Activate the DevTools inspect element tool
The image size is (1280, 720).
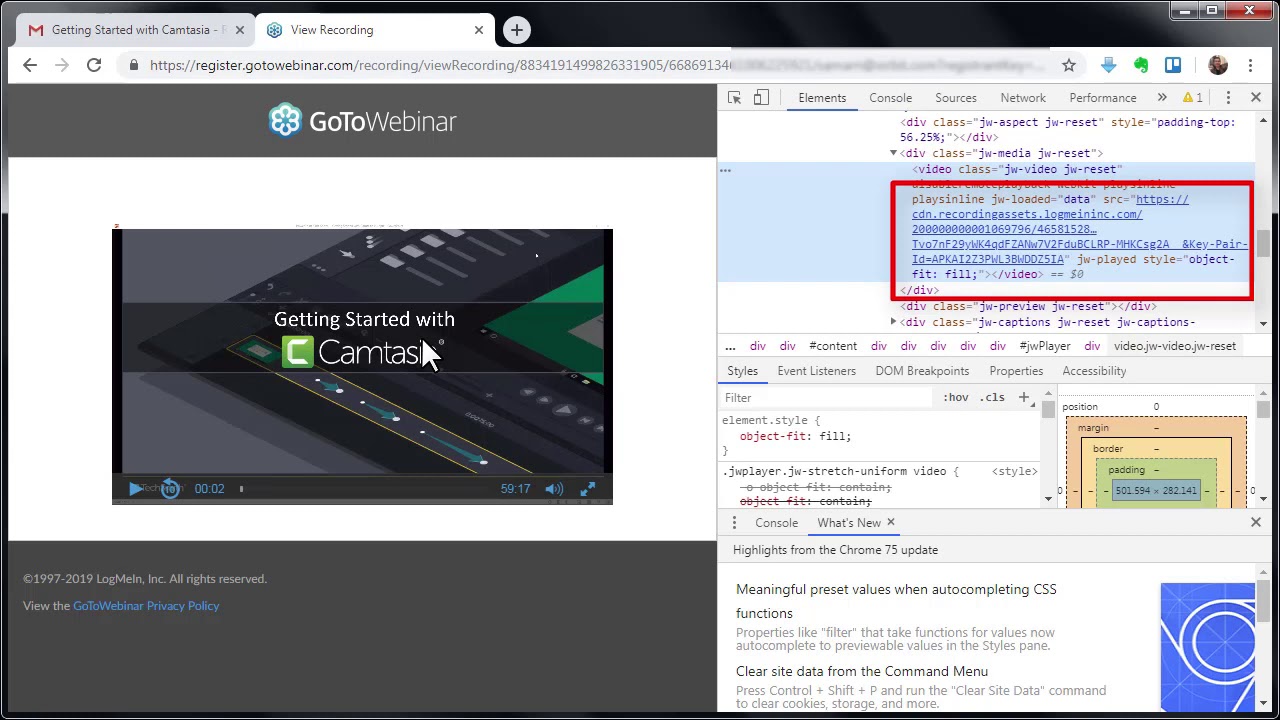pos(735,98)
